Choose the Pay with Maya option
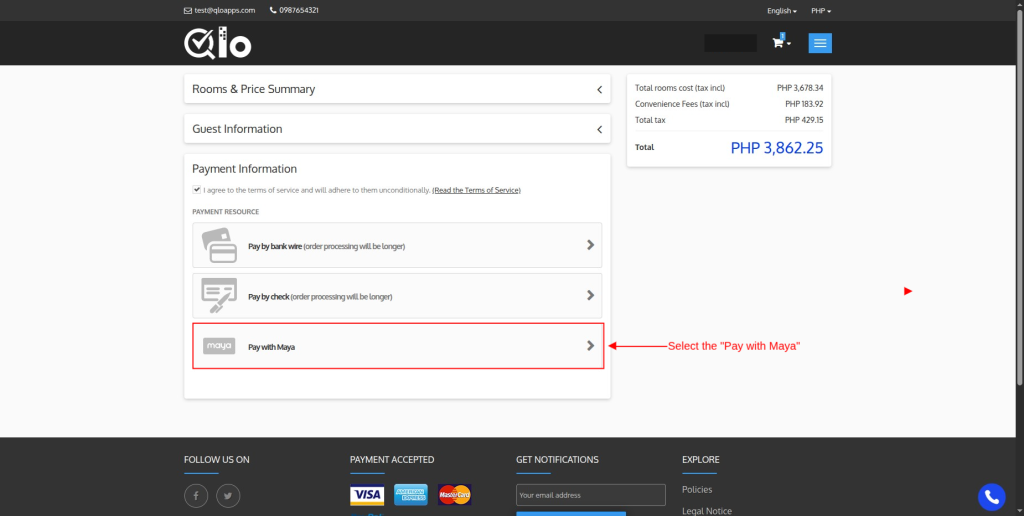Image resolution: width=1024 pixels, height=516 pixels. (x=397, y=346)
